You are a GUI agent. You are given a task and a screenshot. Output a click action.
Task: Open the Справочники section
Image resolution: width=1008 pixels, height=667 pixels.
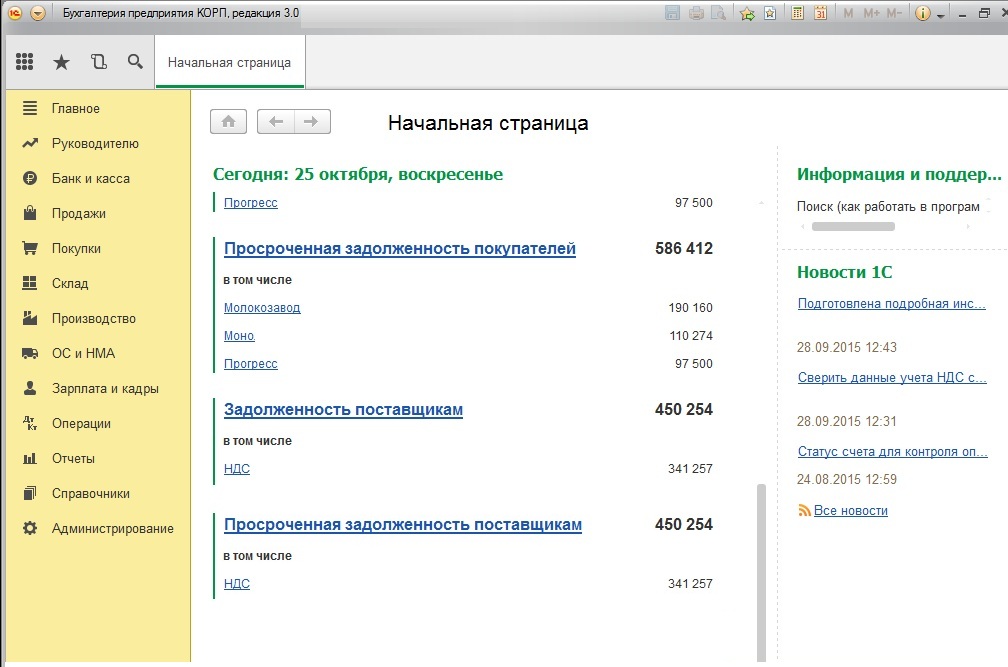pyautogui.click(x=91, y=494)
